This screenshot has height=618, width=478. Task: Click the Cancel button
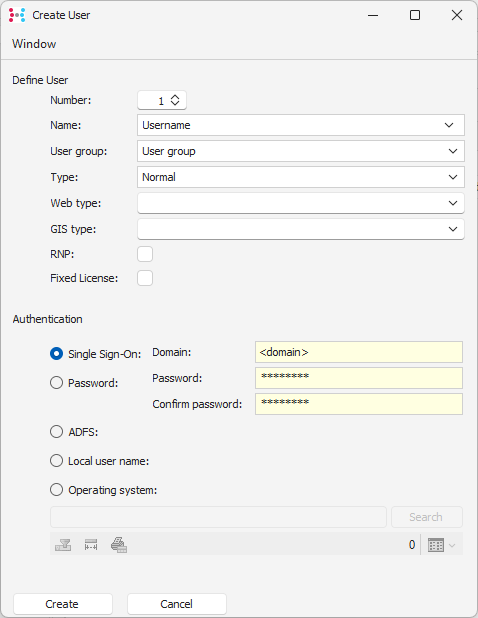coord(177,604)
